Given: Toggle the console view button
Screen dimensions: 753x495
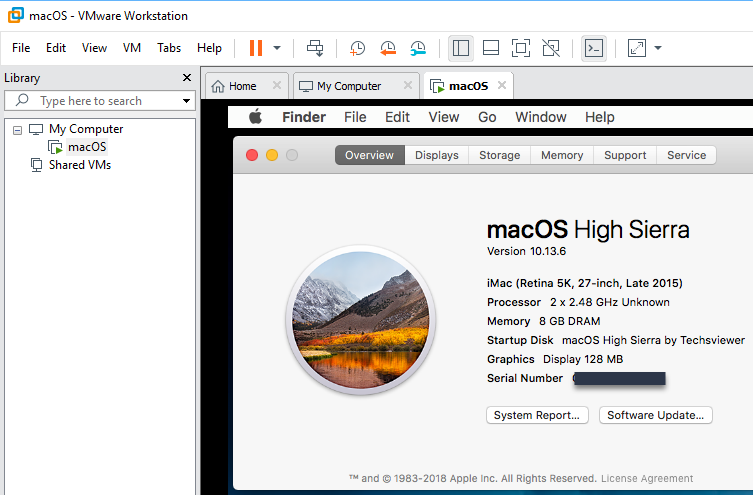Looking at the screenshot, I should point(594,48).
